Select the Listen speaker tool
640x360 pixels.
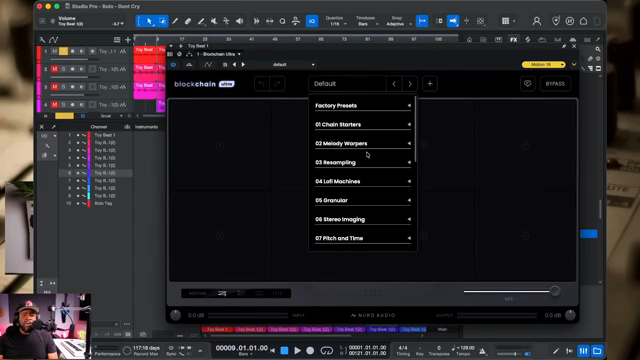(240, 21)
